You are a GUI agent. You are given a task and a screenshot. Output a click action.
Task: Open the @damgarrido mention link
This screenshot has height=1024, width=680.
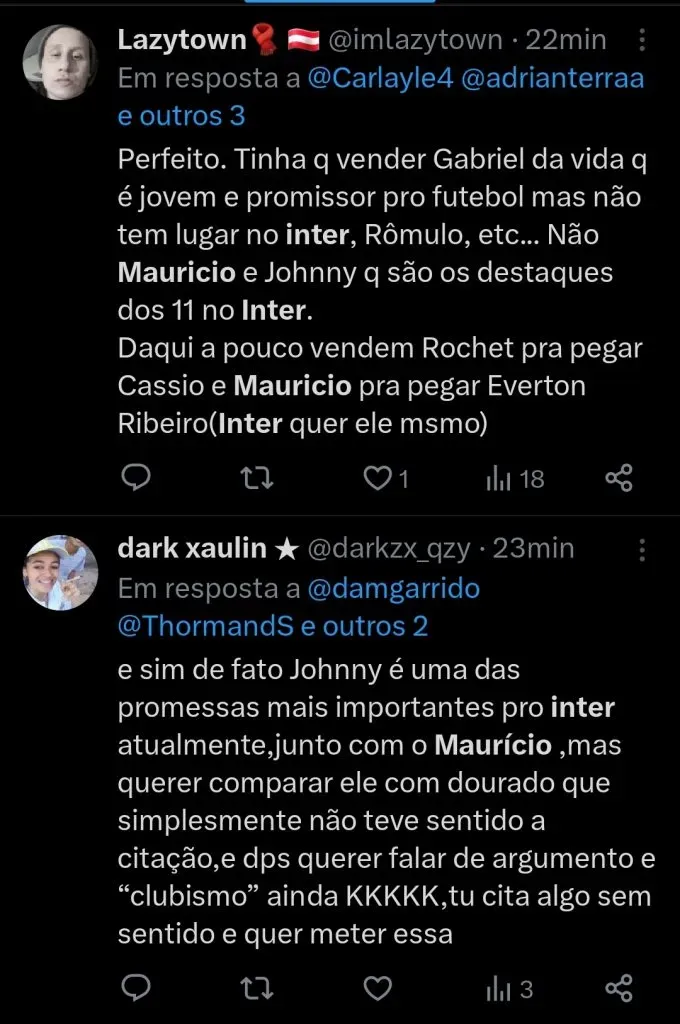point(393,588)
